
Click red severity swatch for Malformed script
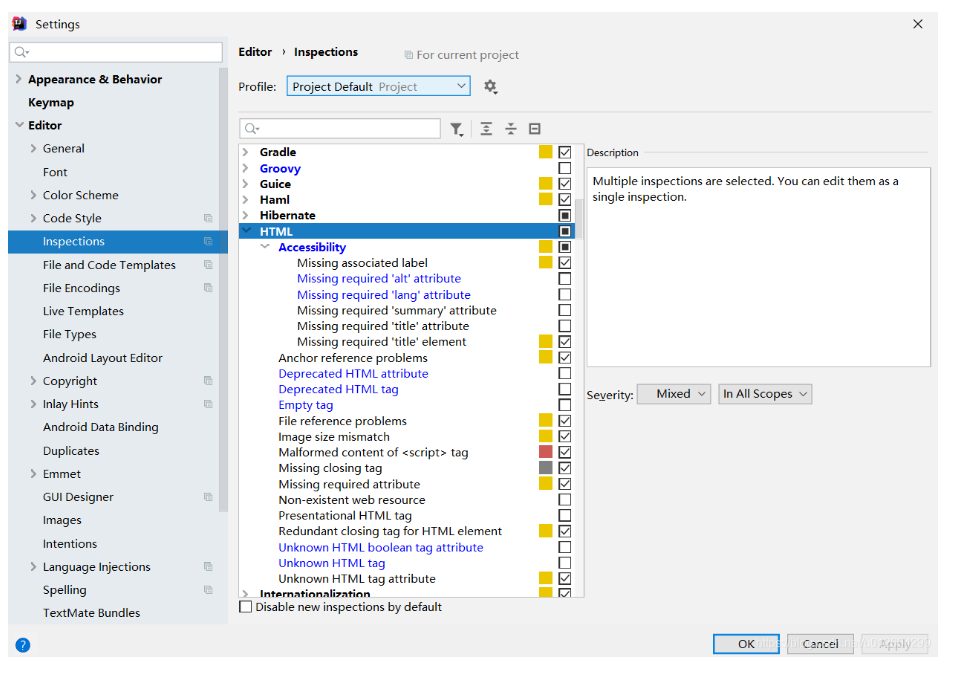pyautogui.click(x=546, y=452)
